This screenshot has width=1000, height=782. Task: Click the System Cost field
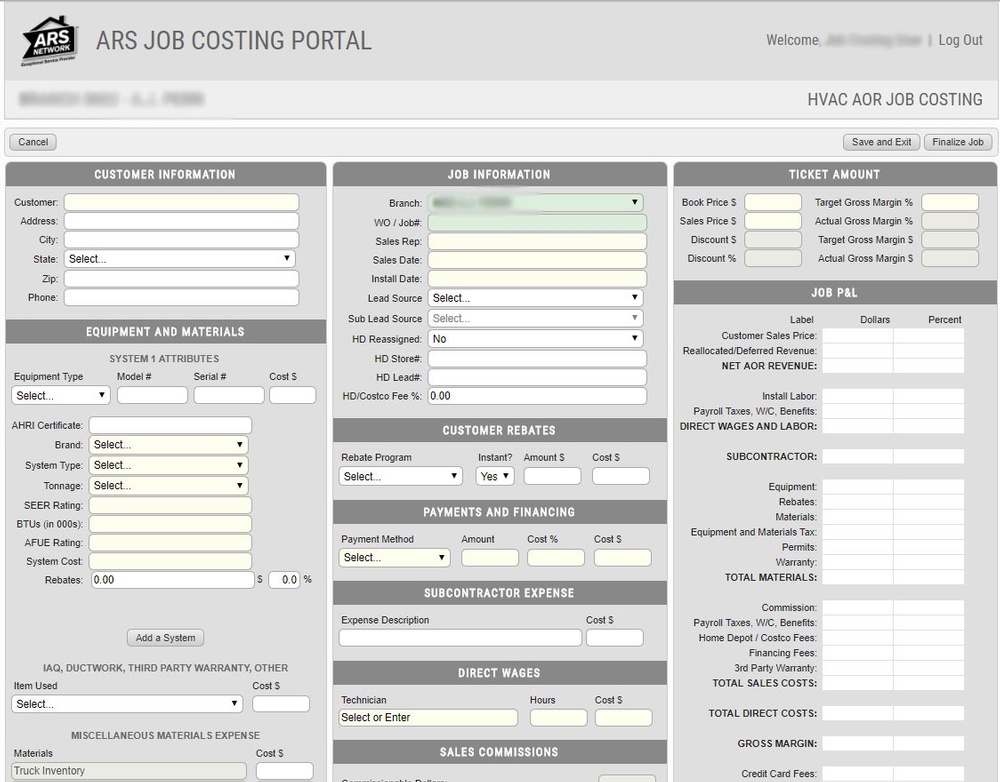pos(170,561)
